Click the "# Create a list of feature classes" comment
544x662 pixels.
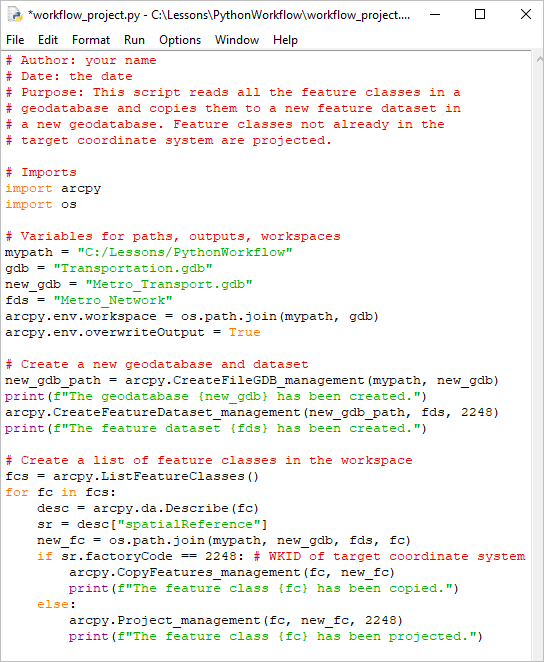[208, 461]
